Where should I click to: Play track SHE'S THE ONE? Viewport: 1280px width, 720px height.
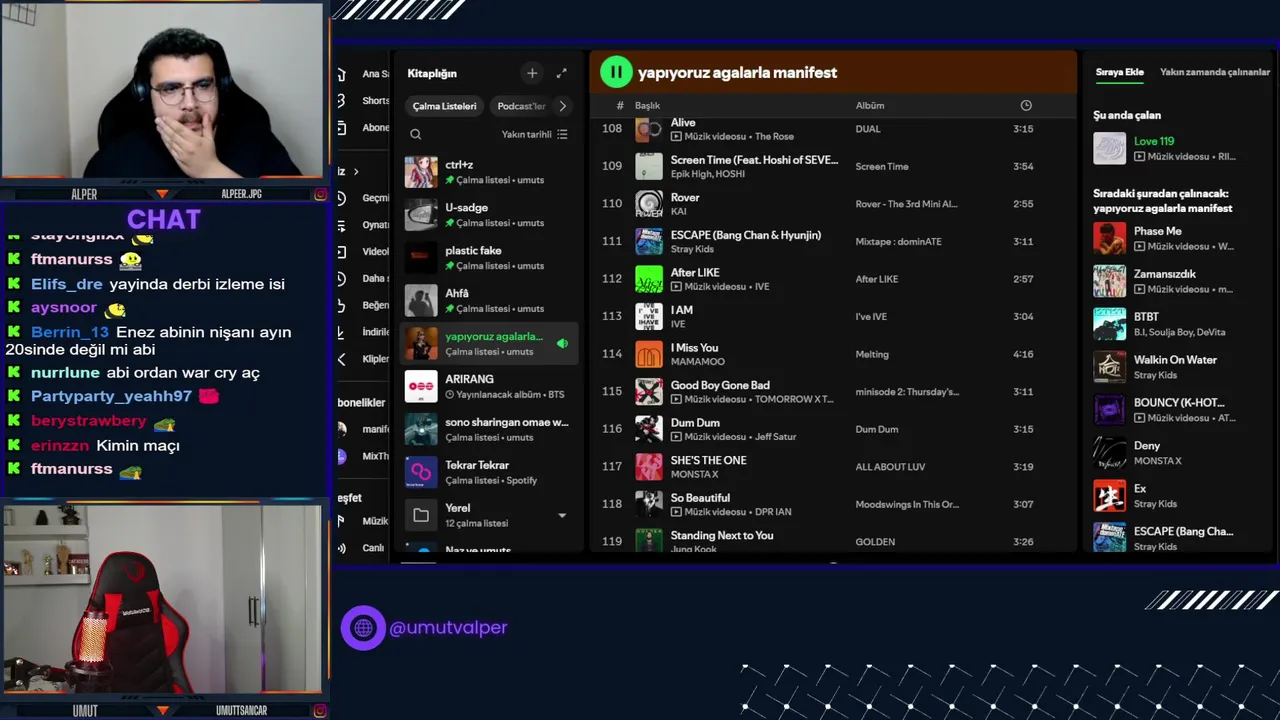tap(832, 466)
